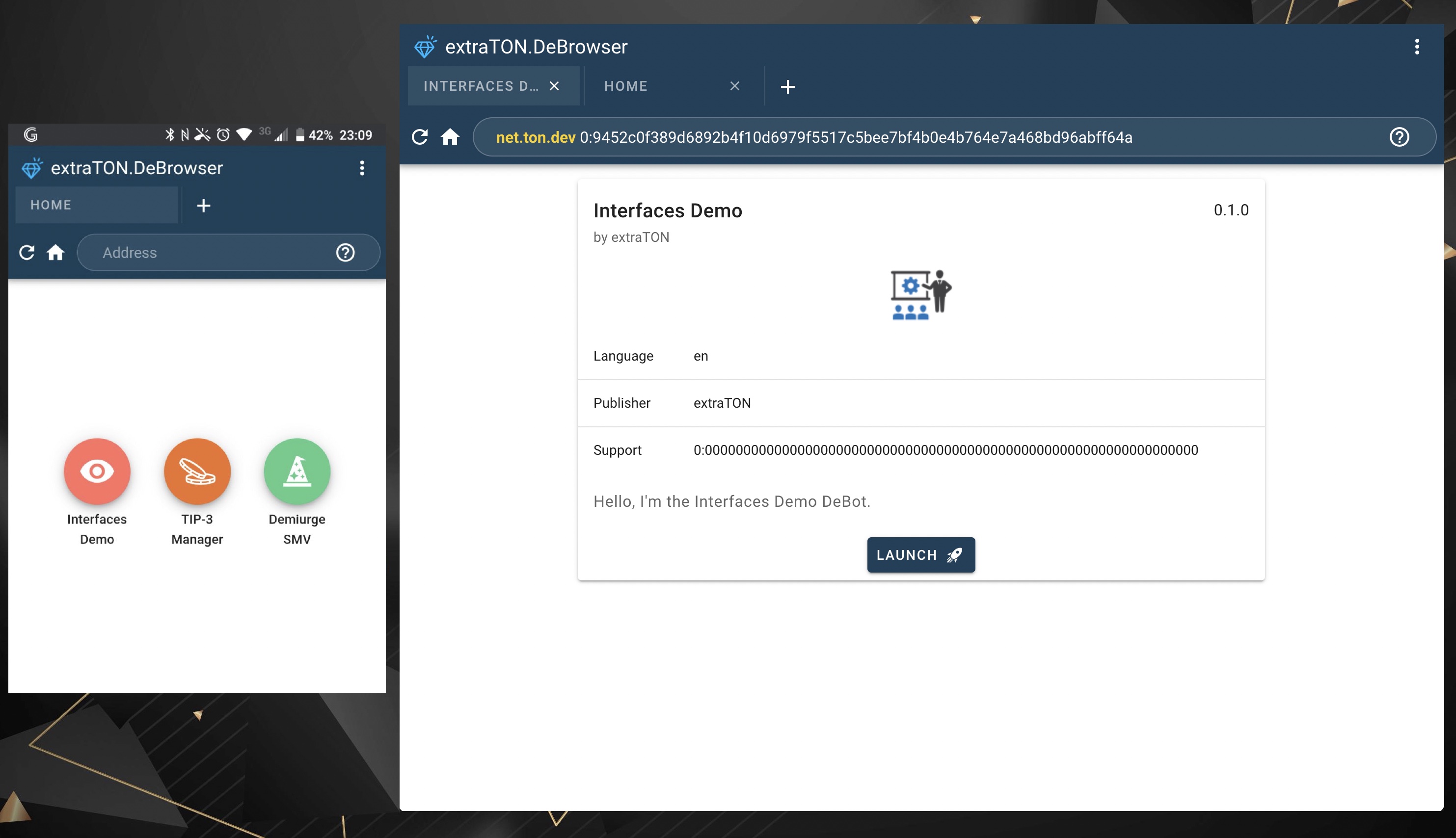The width and height of the screenshot is (1456, 838).
Task: Open three-dot menu in desktop DeBrowser
Action: (1417, 47)
